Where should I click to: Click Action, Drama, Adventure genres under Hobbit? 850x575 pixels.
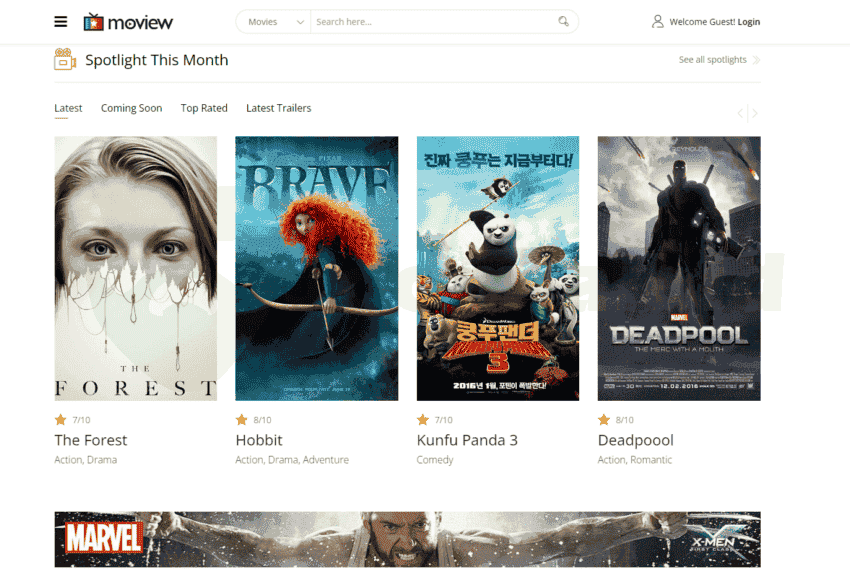pyautogui.click(x=292, y=460)
